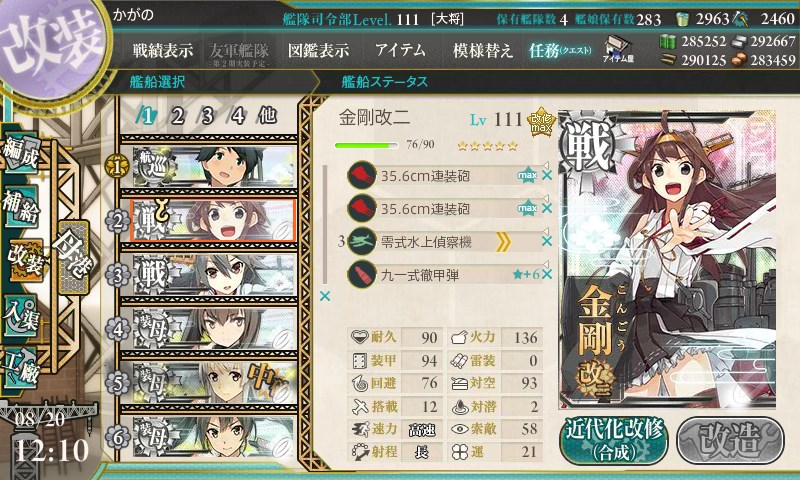Open the 補給 resupply sidebar icon
Screen dimensions: 800x480
(x=22, y=205)
